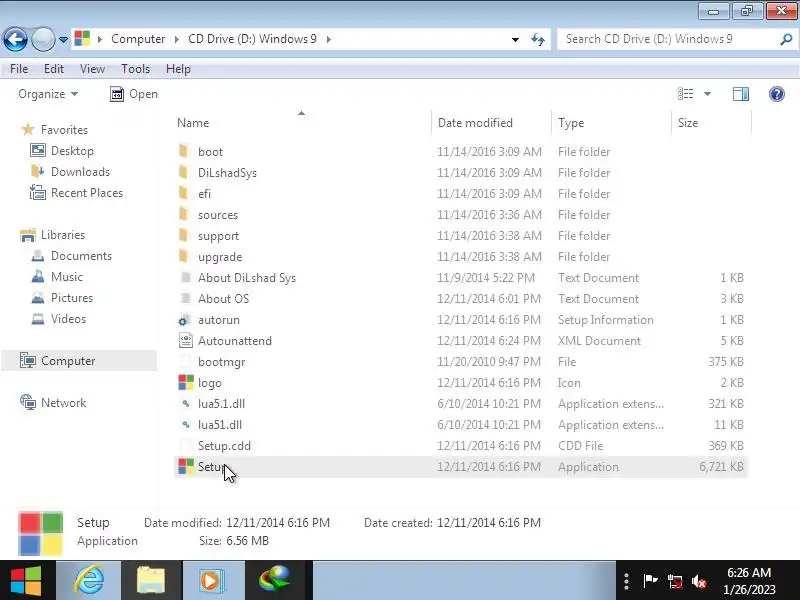Open the Windows Start button
Image resolution: width=800 pixels, height=600 pixels.
[26, 581]
